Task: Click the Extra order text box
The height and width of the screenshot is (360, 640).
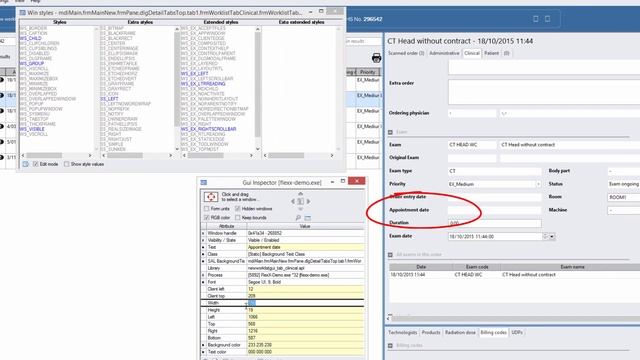Action: pyautogui.click(x=544, y=92)
